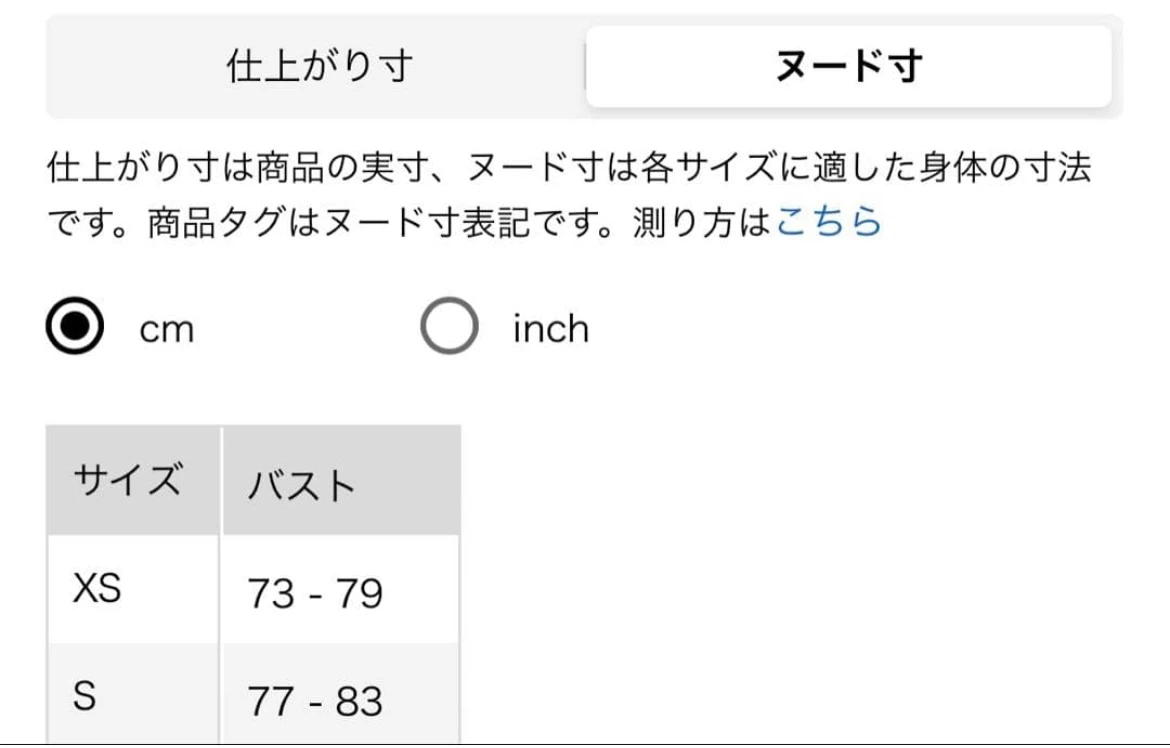Click the cm unit label
This screenshot has width=1170, height=748.
point(167,328)
